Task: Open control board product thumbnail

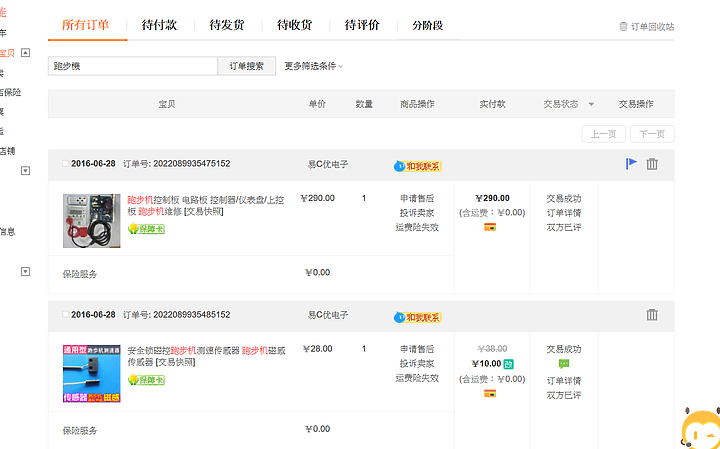Action: point(92,221)
